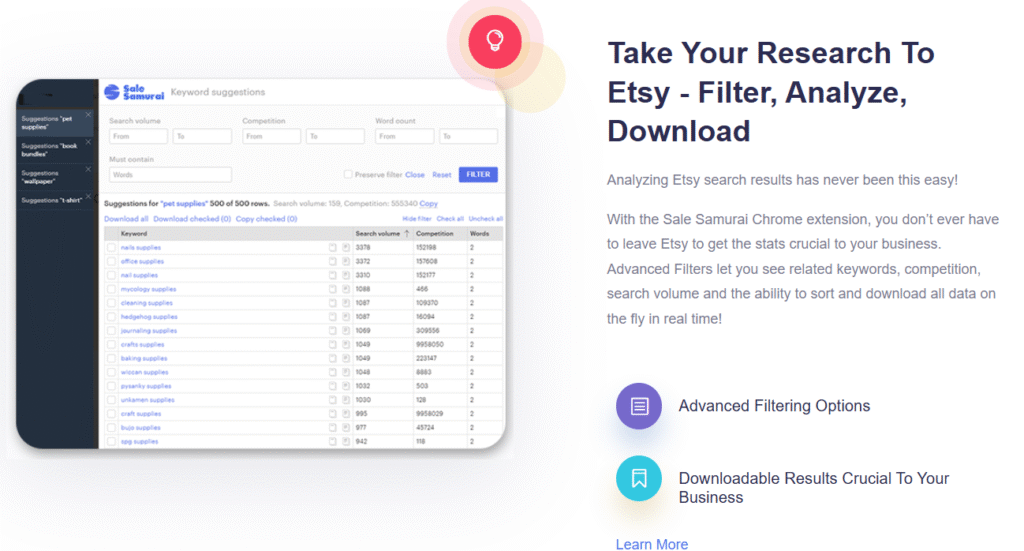Click the Reset filter link
1024x551 pixels.
tap(441, 175)
